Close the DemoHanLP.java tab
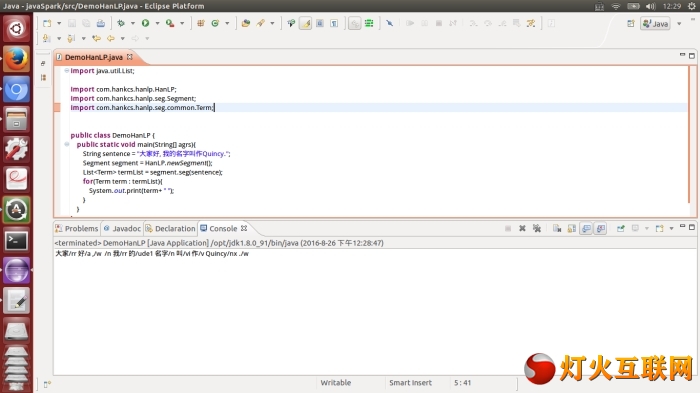This screenshot has height=393, width=700. coord(129,57)
